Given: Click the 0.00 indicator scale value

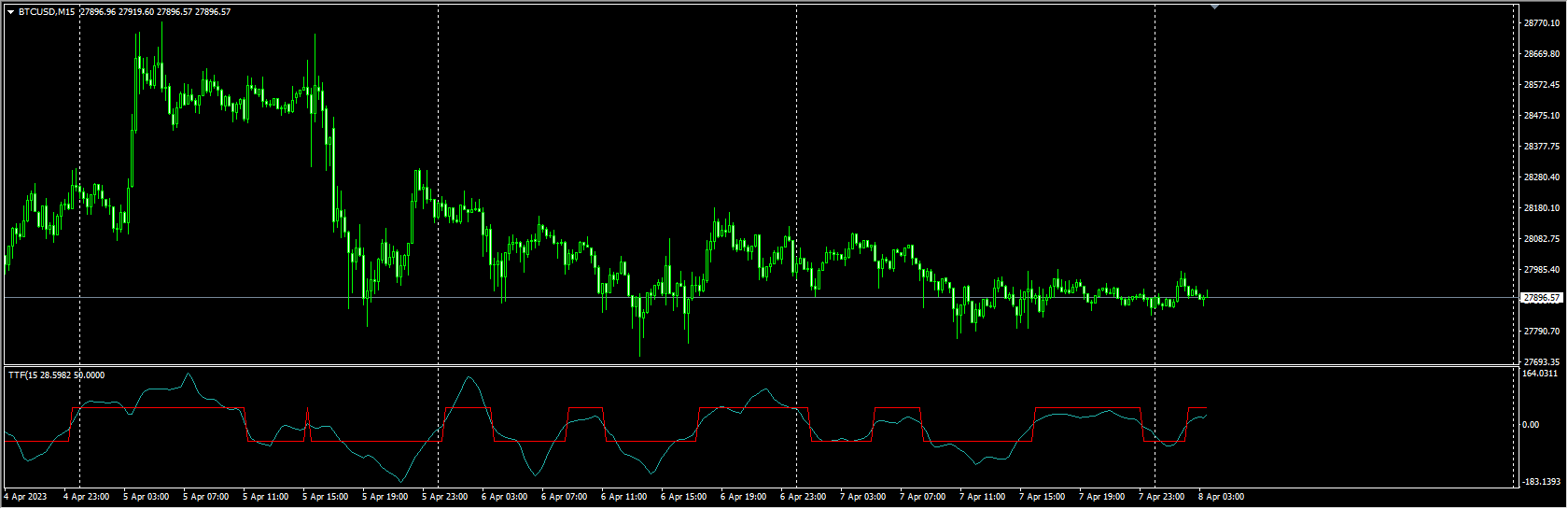Looking at the screenshot, I should 1532,425.
